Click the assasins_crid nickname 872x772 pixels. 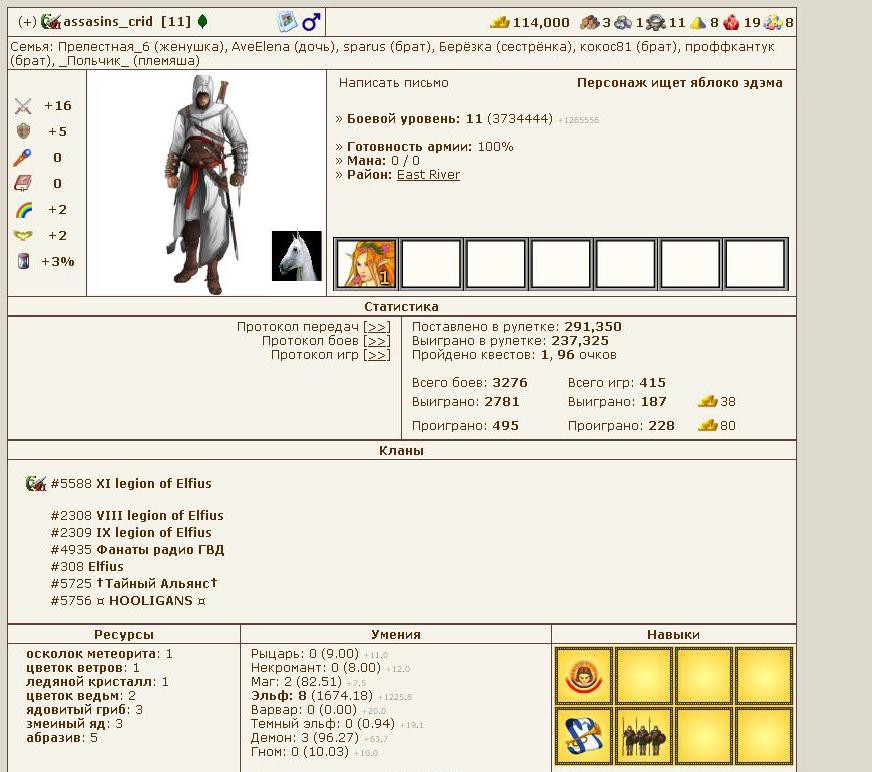(108, 22)
